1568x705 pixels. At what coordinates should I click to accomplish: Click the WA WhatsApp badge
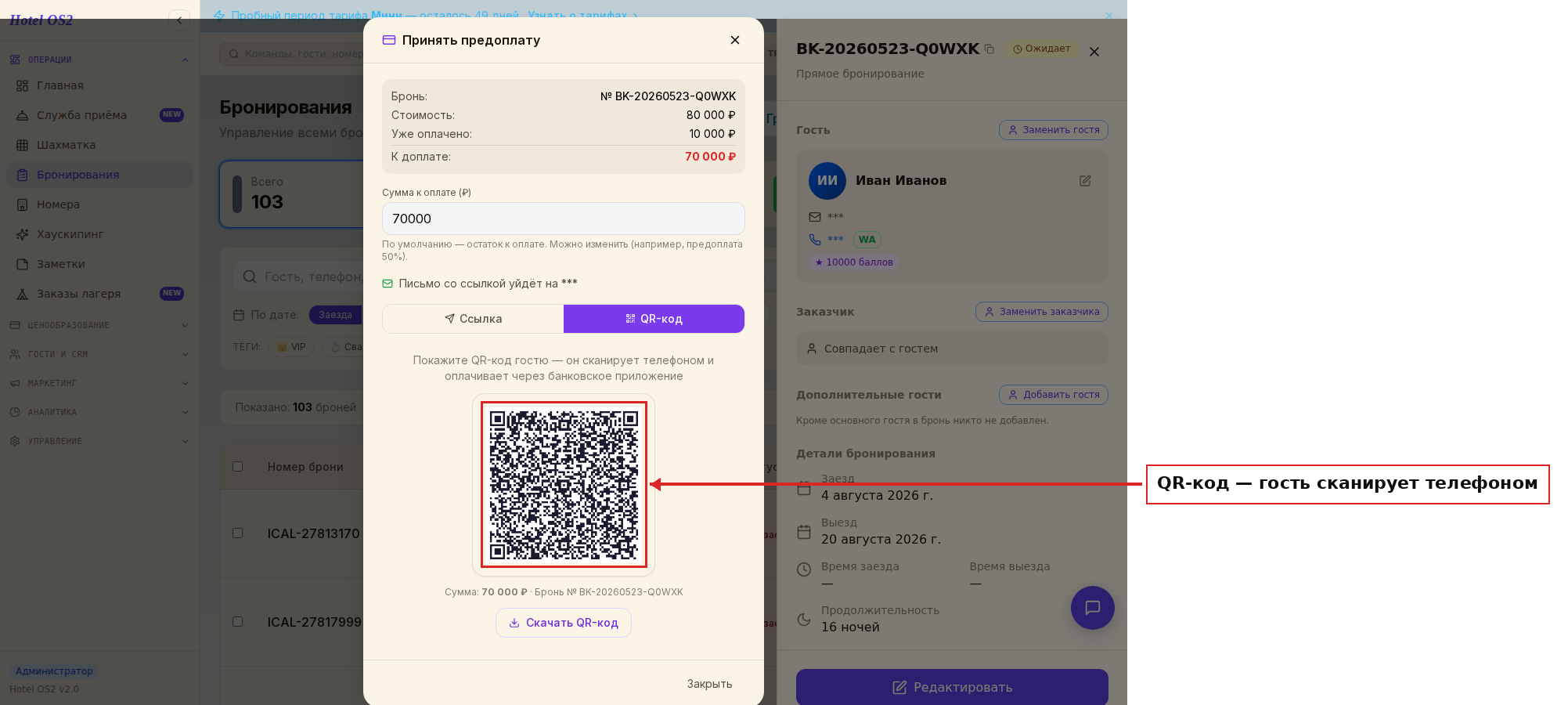tap(867, 240)
